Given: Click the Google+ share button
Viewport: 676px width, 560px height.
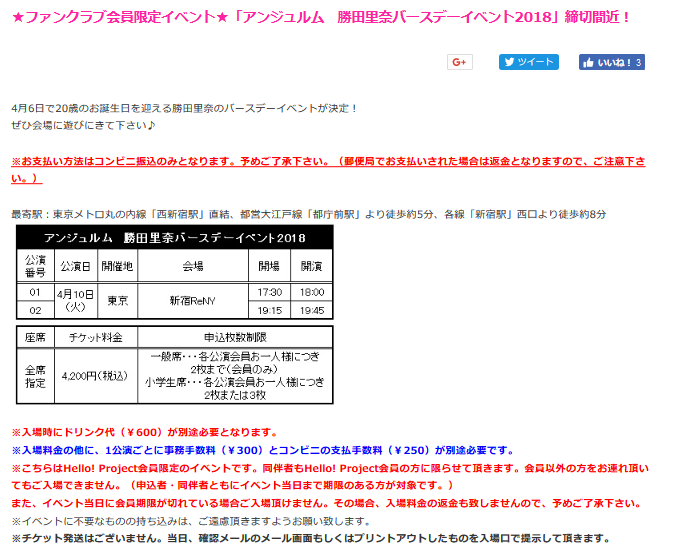Looking at the screenshot, I should pyautogui.click(x=460, y=62).
